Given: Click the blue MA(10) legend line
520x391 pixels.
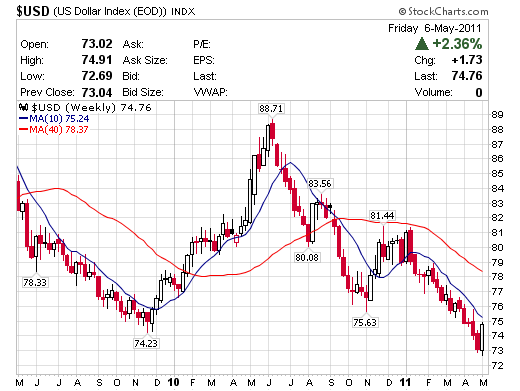Looking at the screenshot, I should pyautogui.click(x=24, y=118).
